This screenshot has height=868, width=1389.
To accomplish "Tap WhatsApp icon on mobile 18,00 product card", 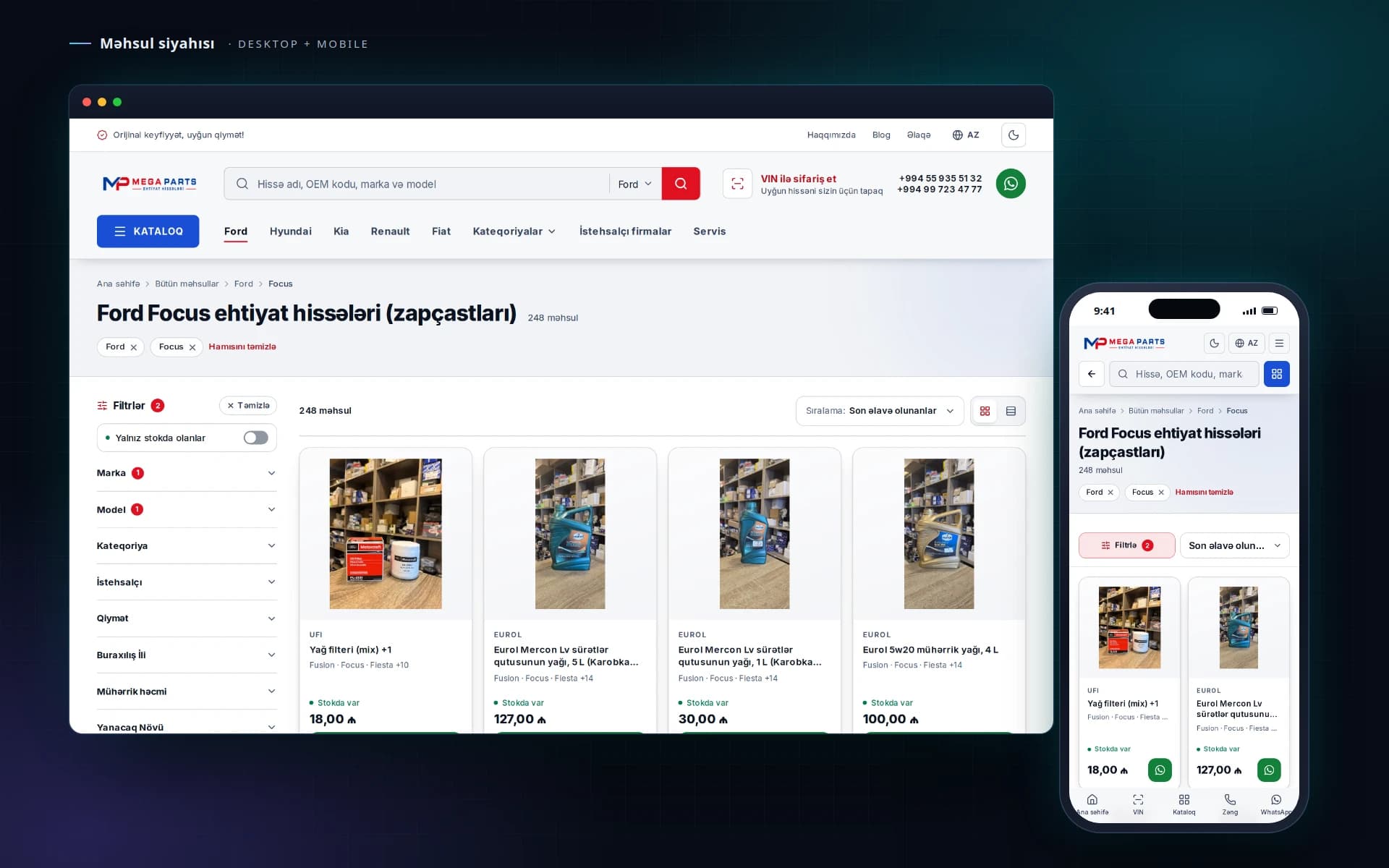I will coord(1160,770).
